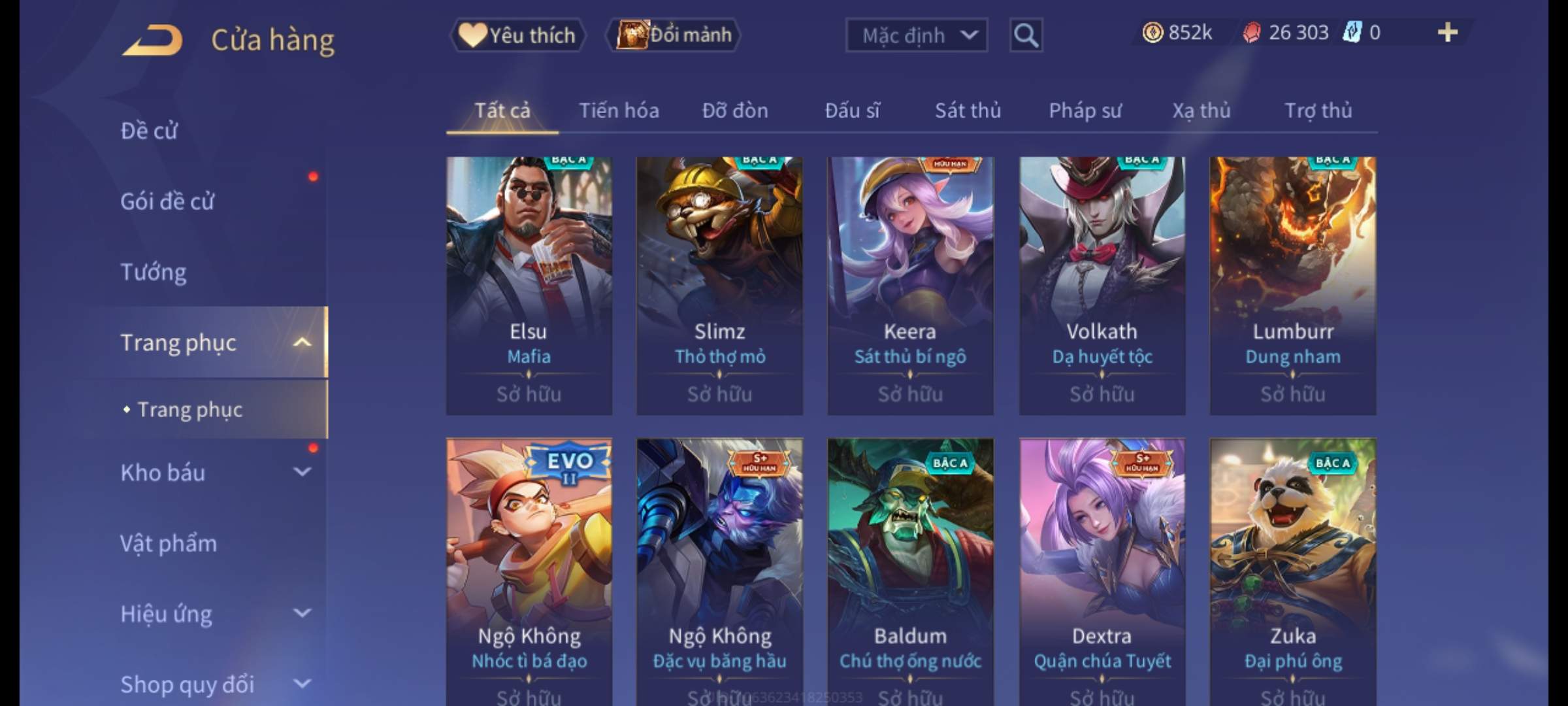Screen dimensions: 1568x706
Task: Expand Shop quy đổi section
Action: pyautogui.click(x=302, y=684)
